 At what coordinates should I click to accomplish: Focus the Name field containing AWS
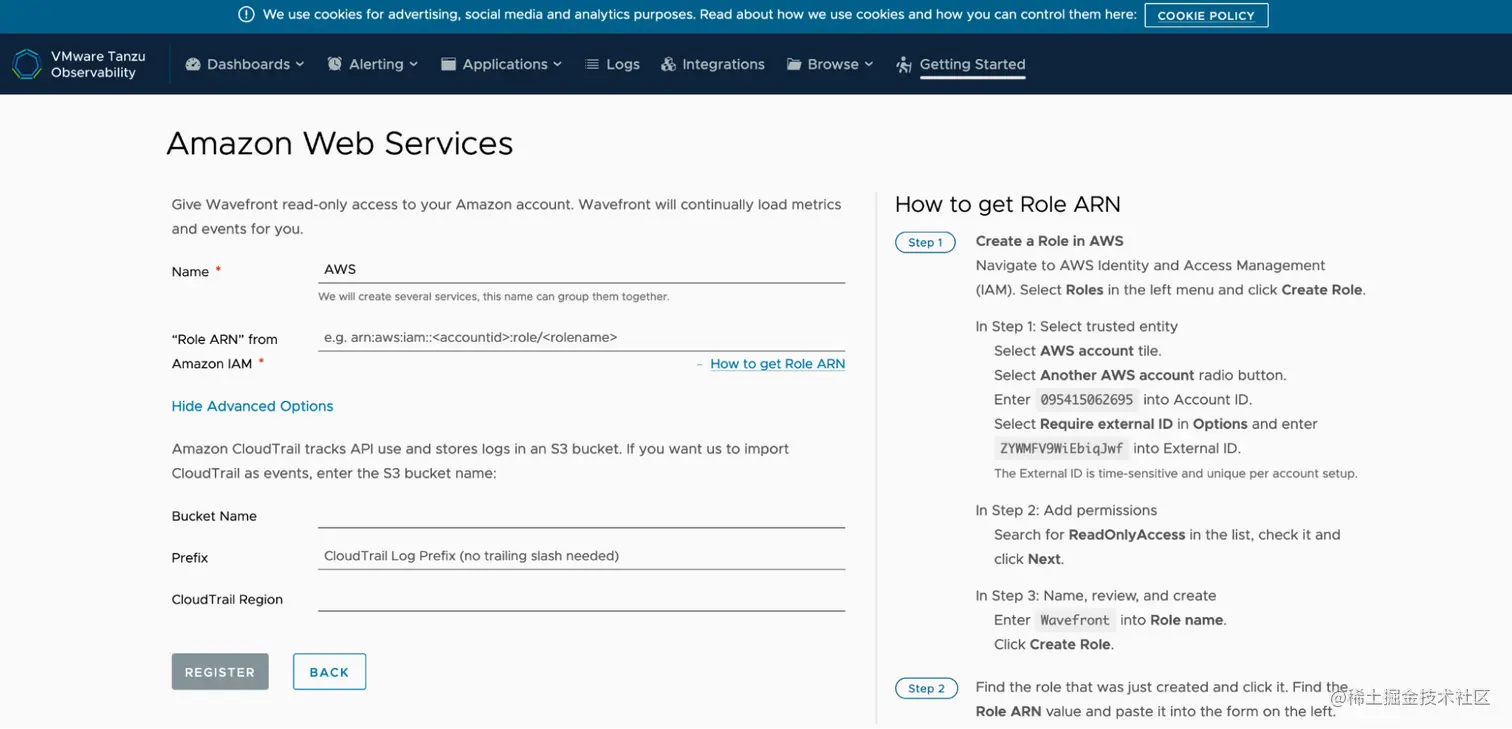click(581, 269)
